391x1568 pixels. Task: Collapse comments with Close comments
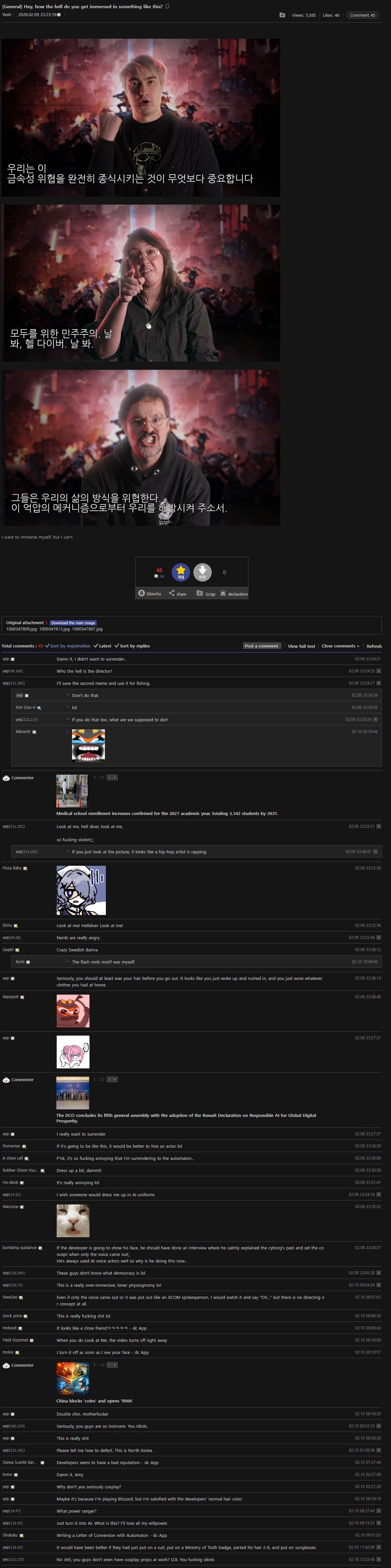click(x=340, y=646)
